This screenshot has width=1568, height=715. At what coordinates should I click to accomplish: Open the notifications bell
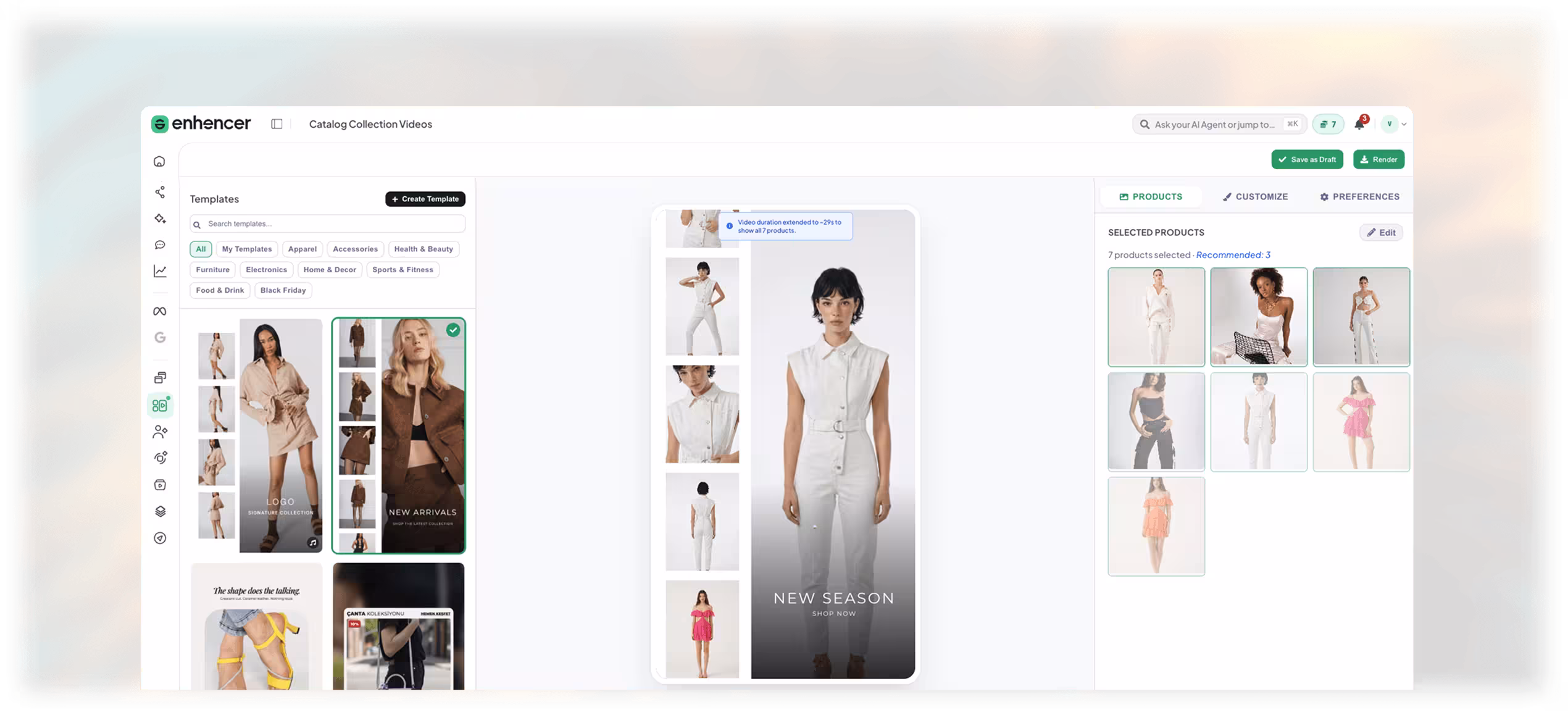[1359, 124]
